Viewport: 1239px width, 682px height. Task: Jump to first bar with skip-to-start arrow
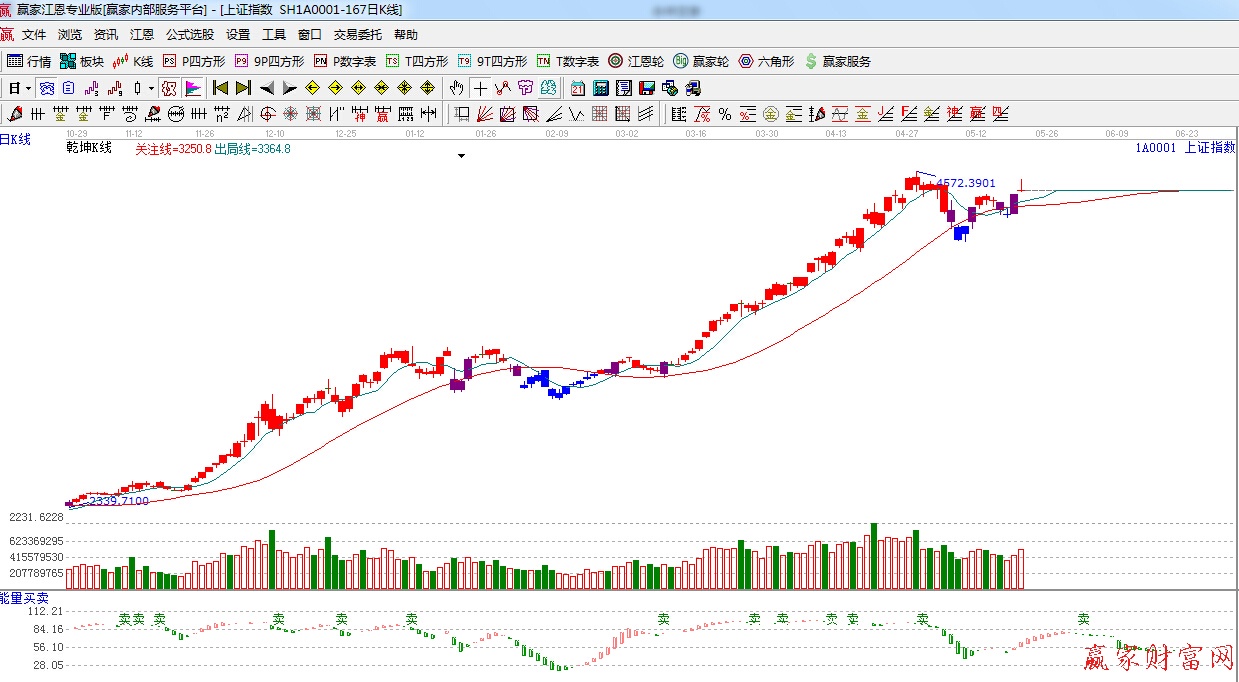tap(221, 88)
